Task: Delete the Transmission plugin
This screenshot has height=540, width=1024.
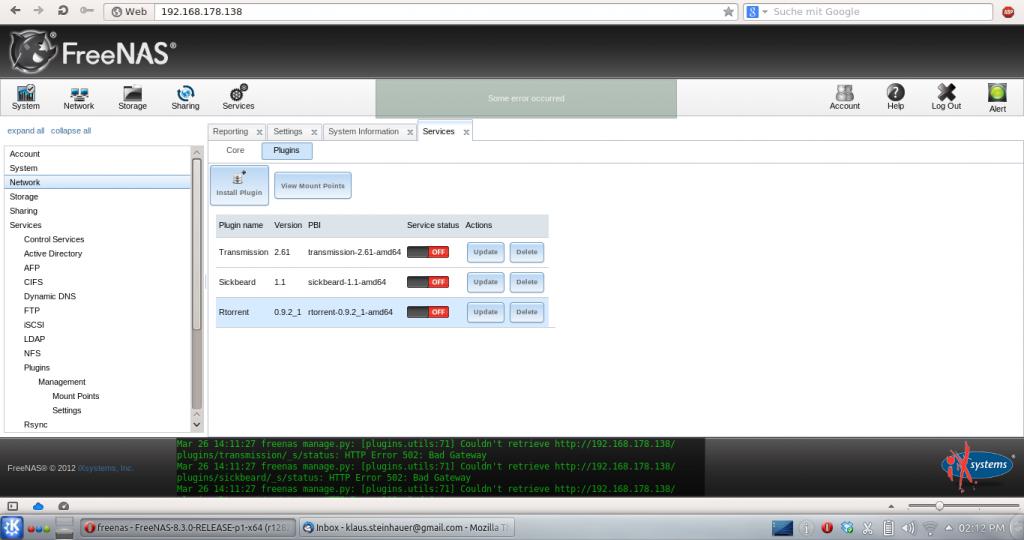Action: 527,252
